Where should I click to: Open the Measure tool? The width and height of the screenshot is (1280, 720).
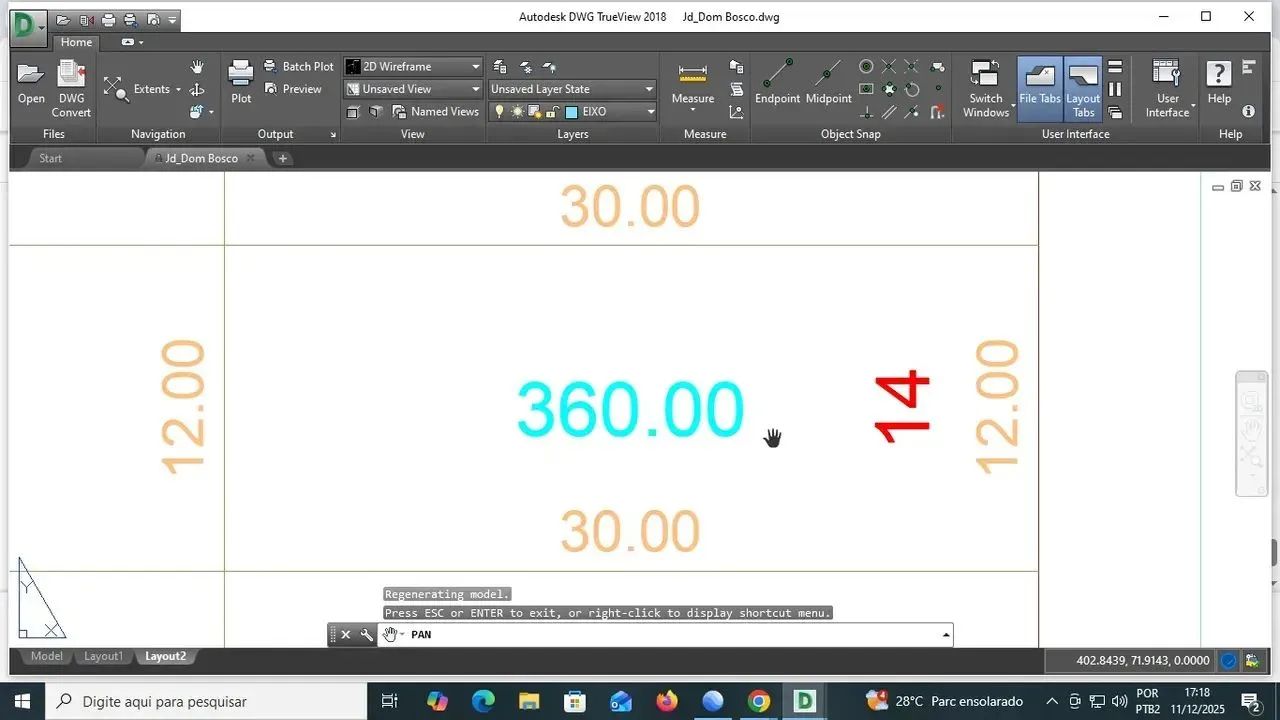692,76
